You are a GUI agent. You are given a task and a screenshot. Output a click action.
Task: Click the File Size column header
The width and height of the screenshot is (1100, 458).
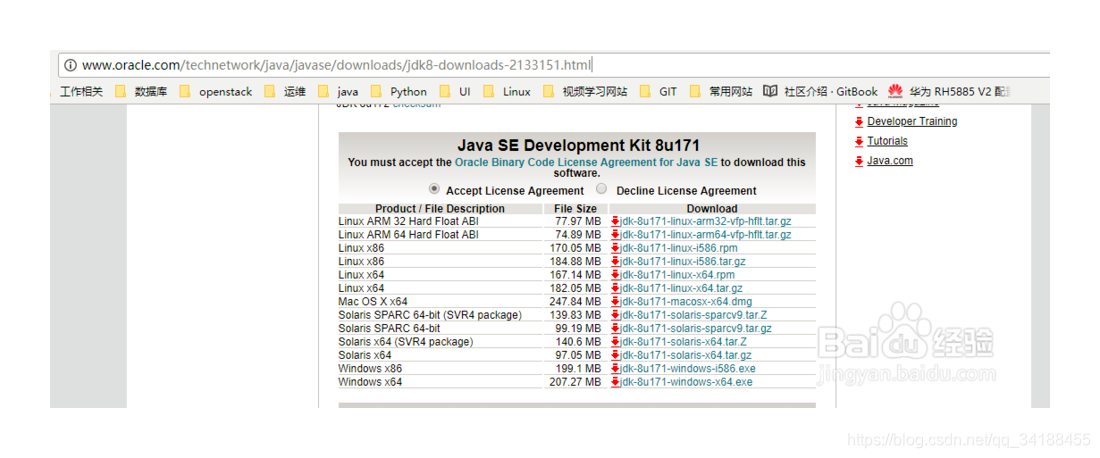point(575,209)
